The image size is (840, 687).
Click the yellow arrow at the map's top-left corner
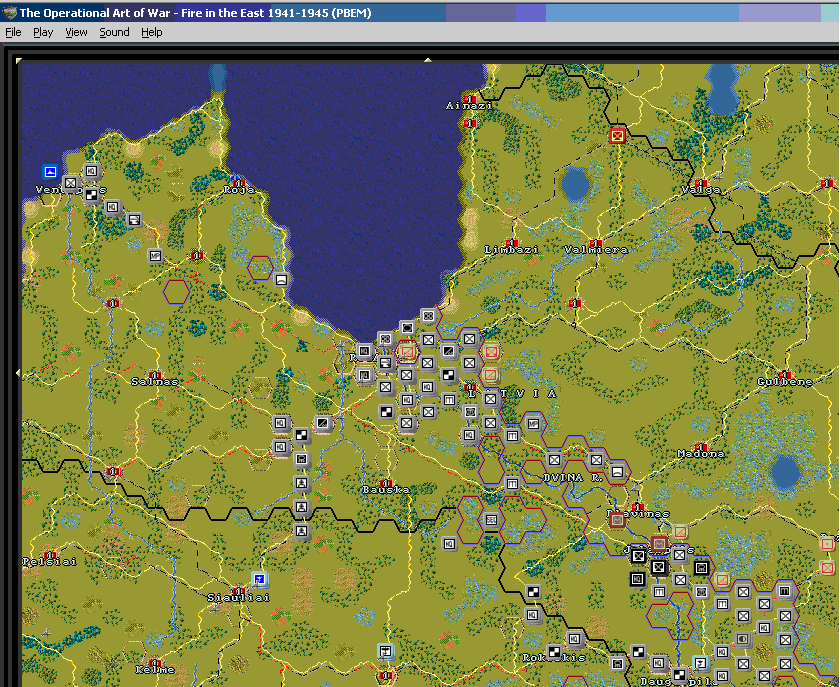[x=19, y=61]
